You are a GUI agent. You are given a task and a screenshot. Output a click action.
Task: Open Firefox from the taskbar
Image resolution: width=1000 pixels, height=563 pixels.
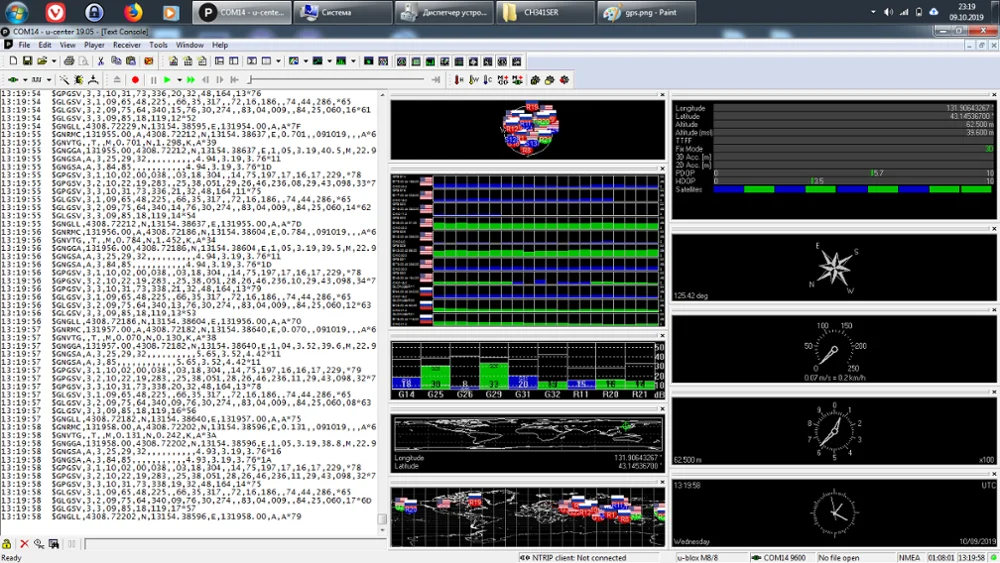(133, 12)
